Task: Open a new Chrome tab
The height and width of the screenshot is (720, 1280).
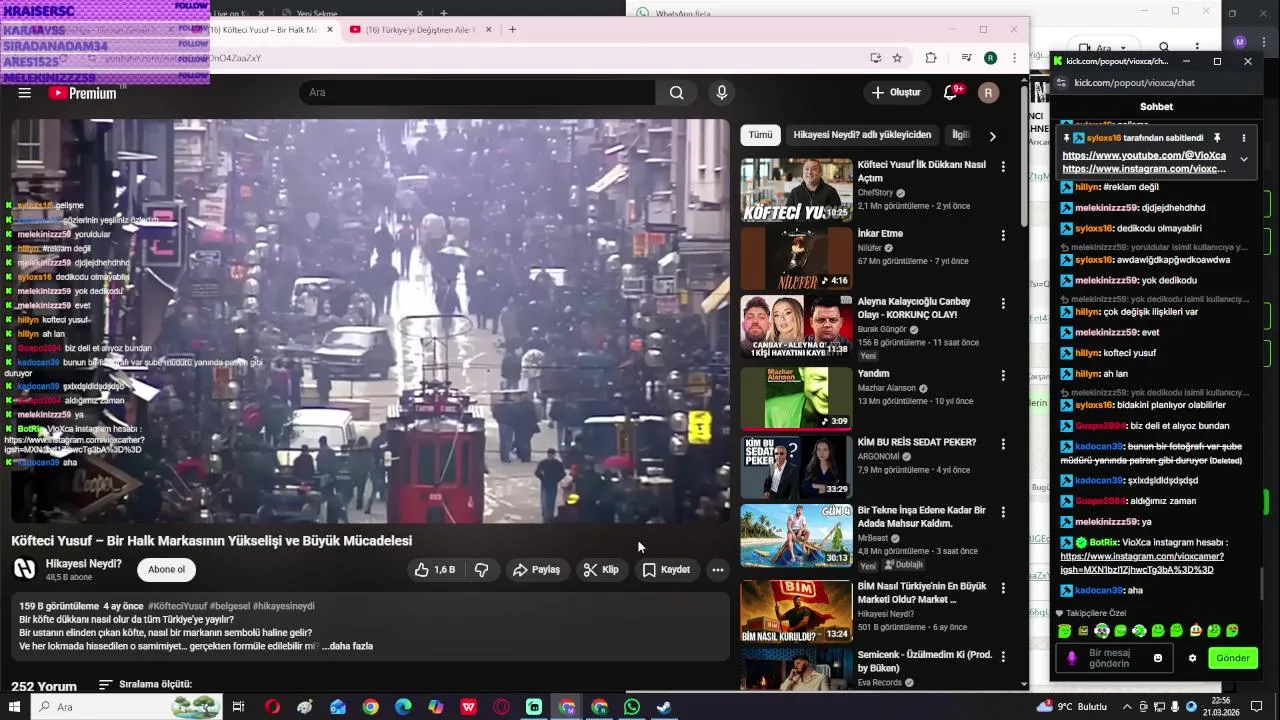Action: [x=512, y=30]
